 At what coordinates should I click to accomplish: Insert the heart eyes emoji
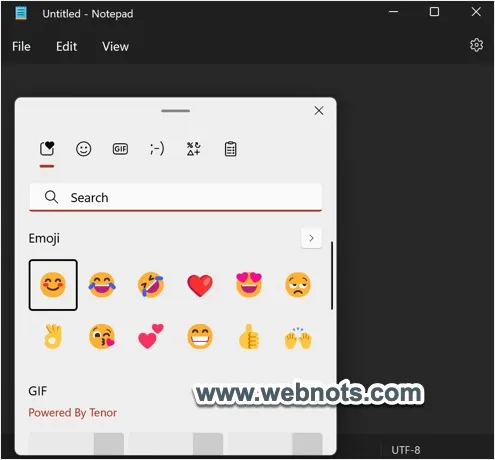click(249, 285)
